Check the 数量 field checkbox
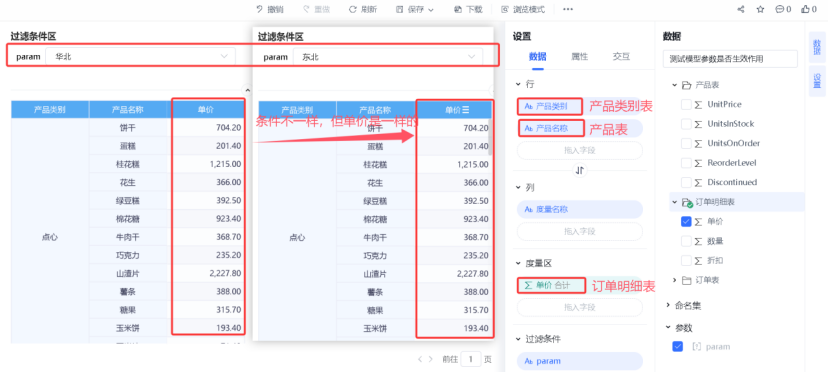The width and height of the screenshot is (829, 372). (686, 241)
